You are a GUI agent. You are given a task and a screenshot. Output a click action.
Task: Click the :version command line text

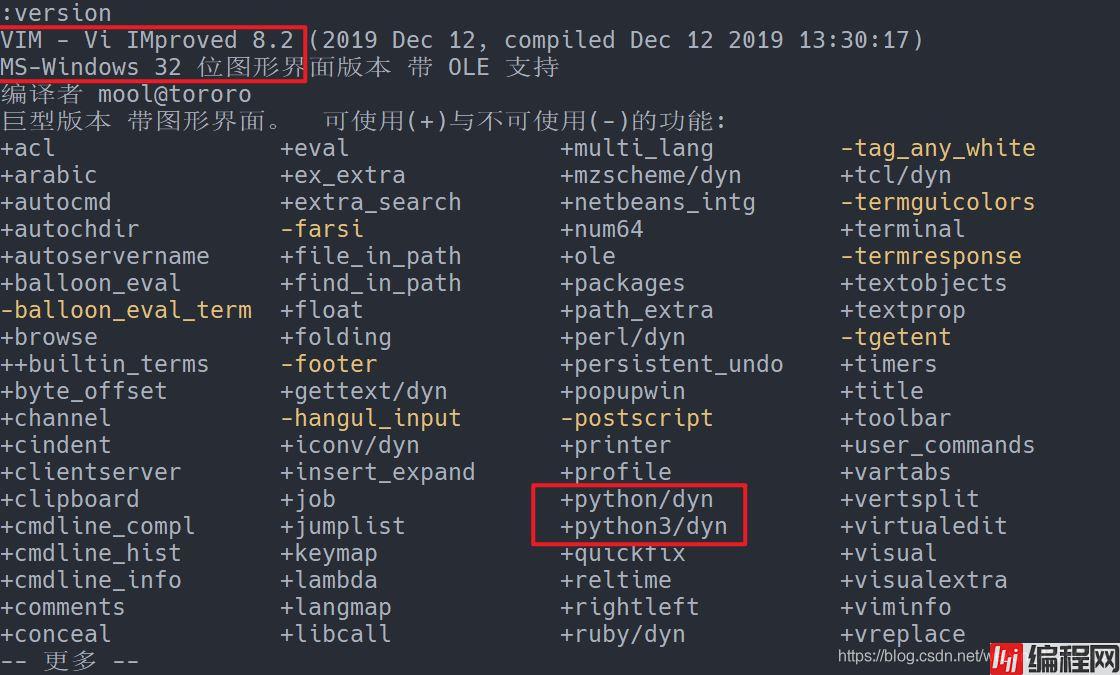coord(56,13)
